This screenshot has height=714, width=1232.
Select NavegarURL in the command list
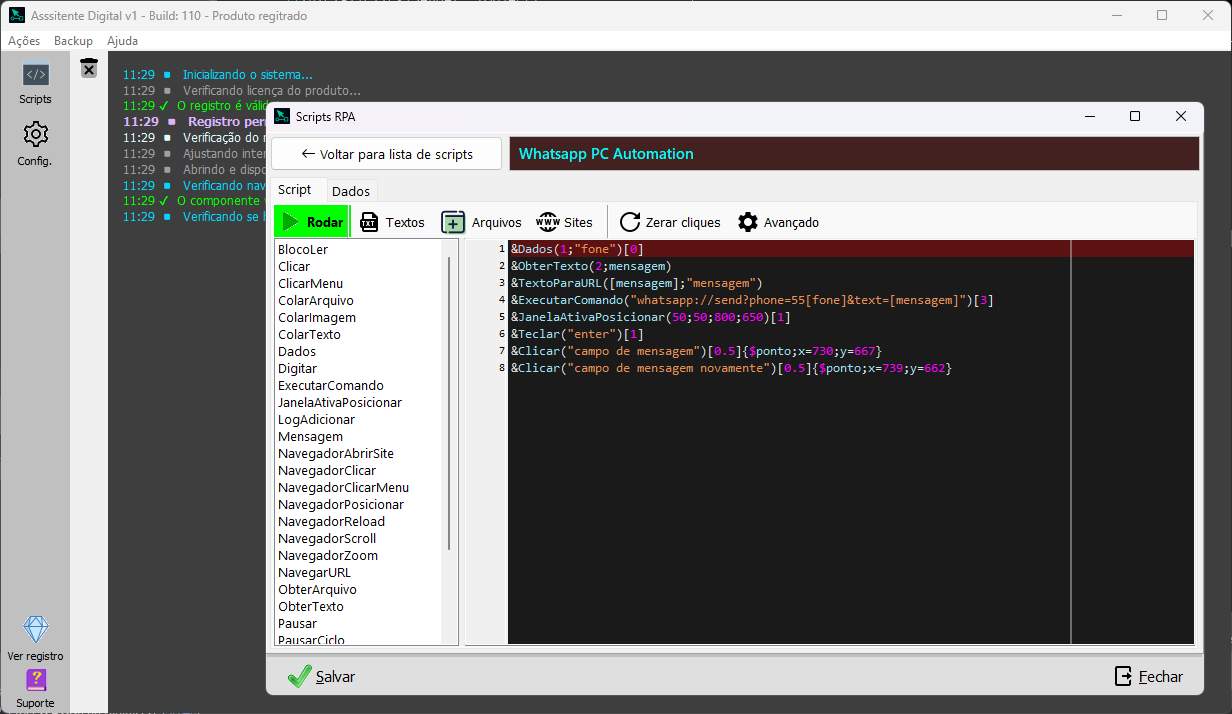point(314,572)
